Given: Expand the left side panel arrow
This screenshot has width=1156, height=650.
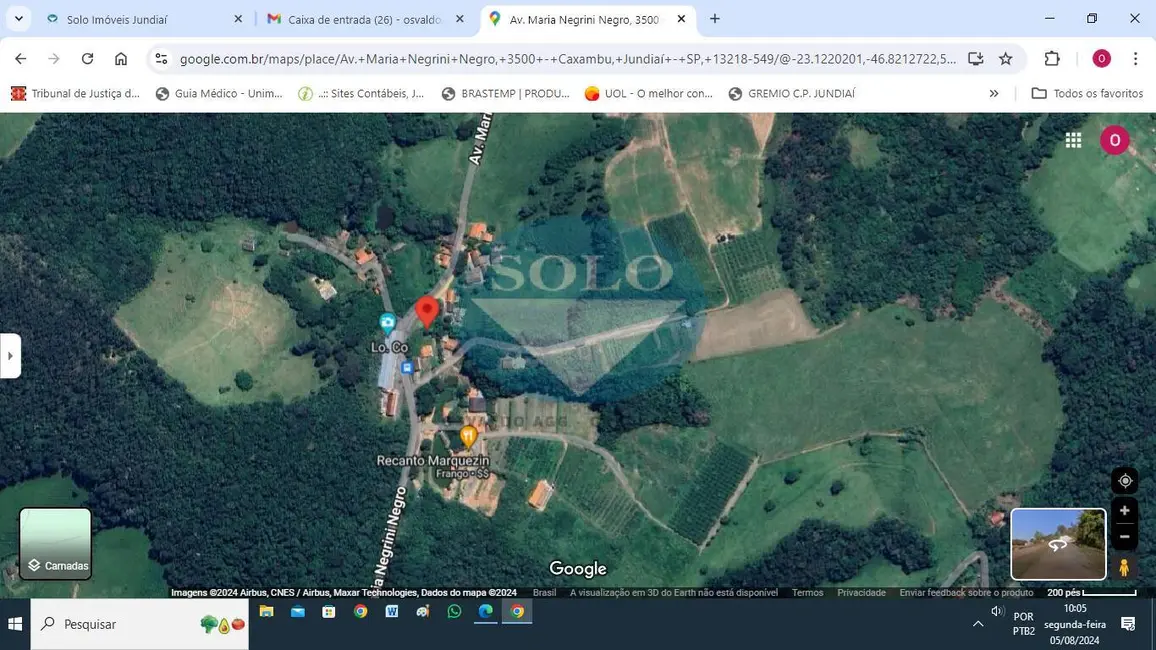Looking at the screenshot, I should pyautogui.click(x=10, y=356).
